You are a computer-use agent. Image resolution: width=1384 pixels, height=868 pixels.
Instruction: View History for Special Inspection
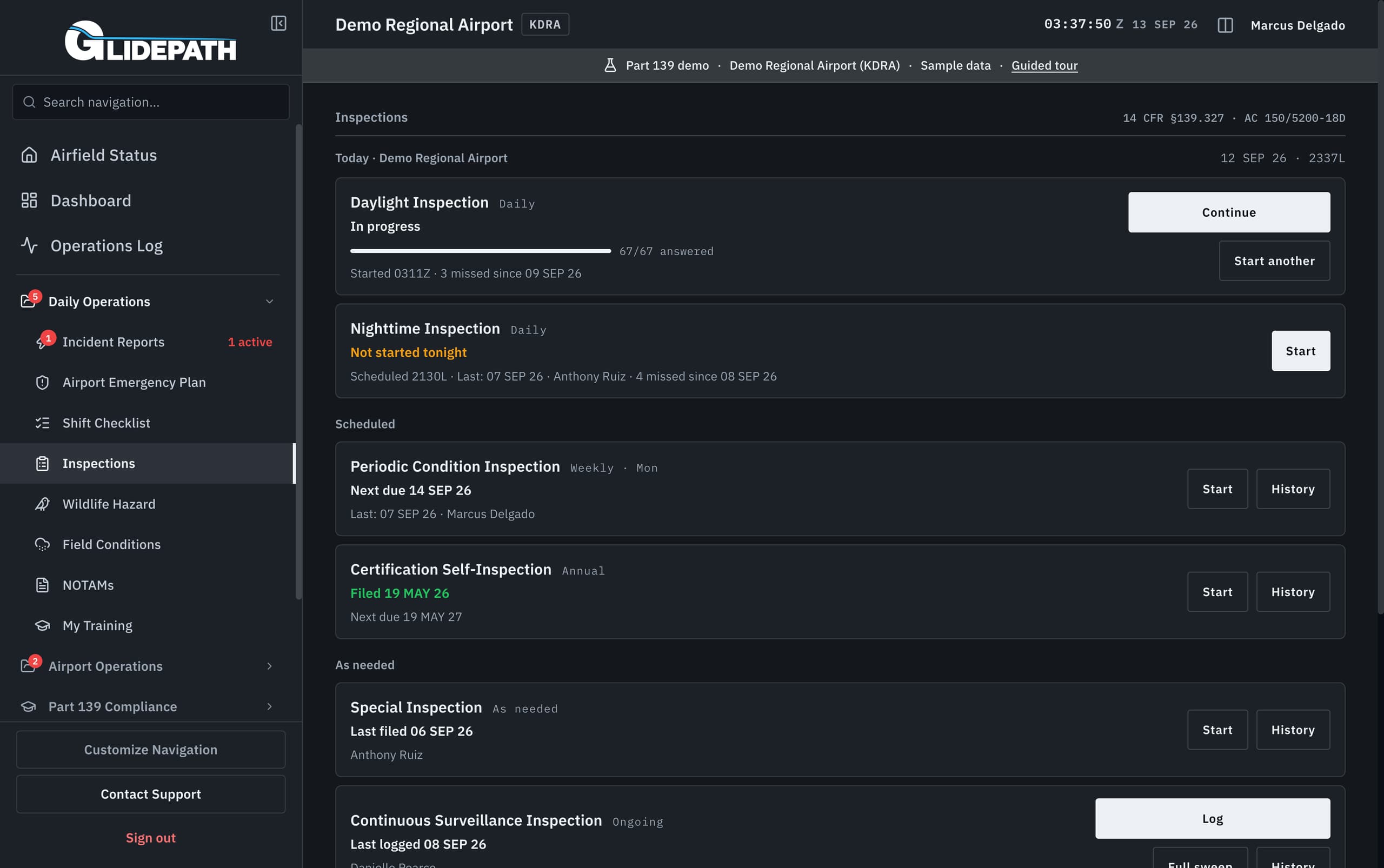click(1293, 730)
